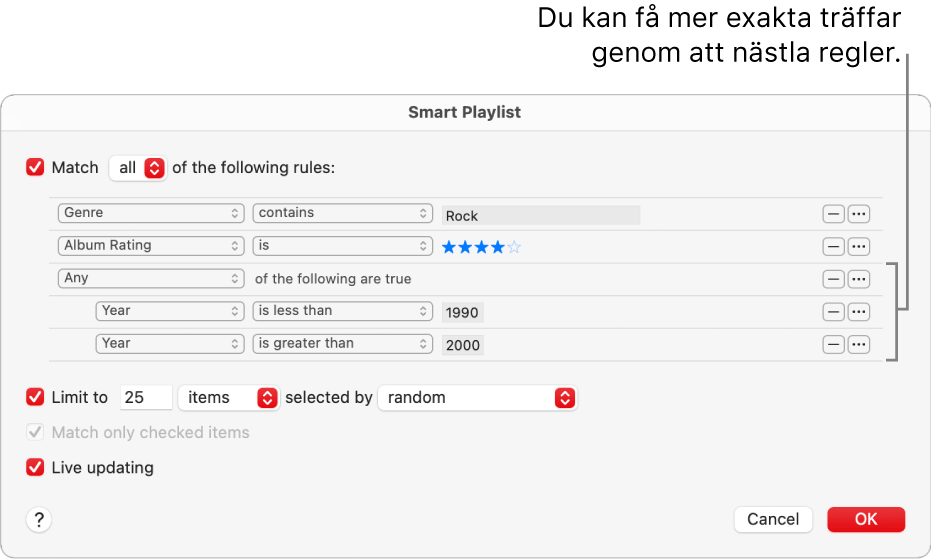This screenshot has height=559, width=931.
Task: Click the Cancel button
Action: 773,519
